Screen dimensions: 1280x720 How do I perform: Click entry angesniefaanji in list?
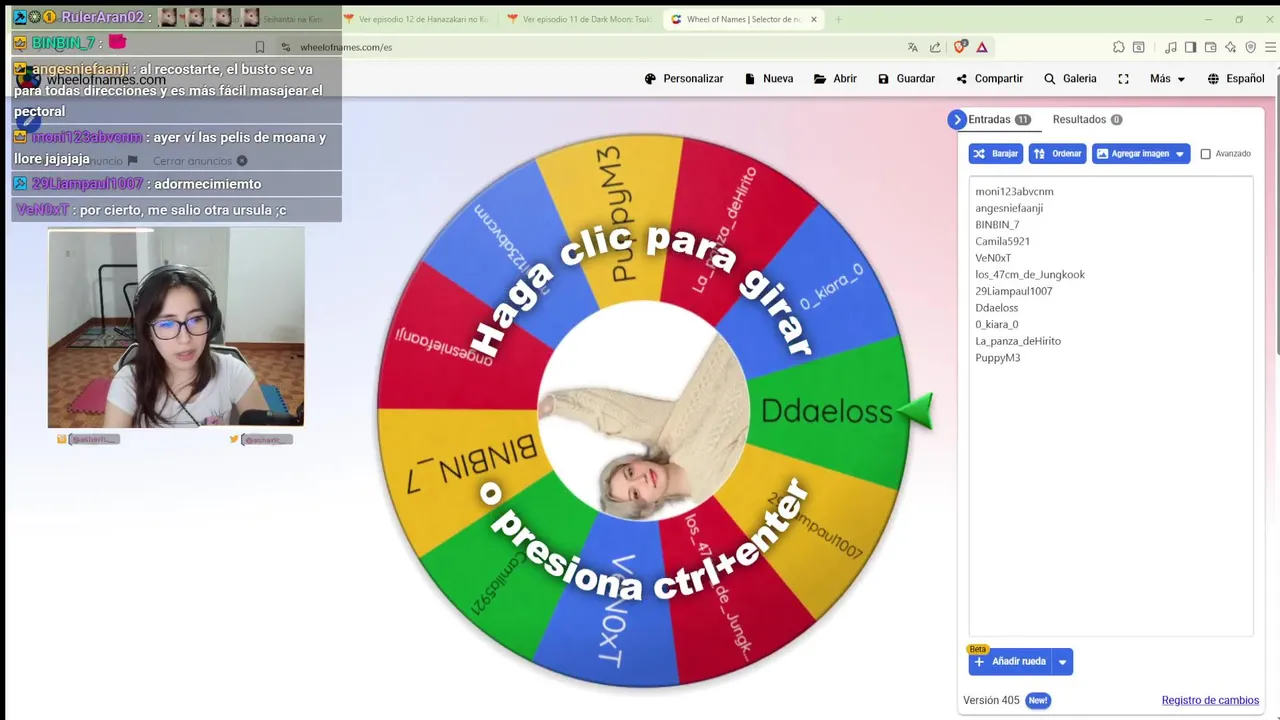coord(1009,208)
